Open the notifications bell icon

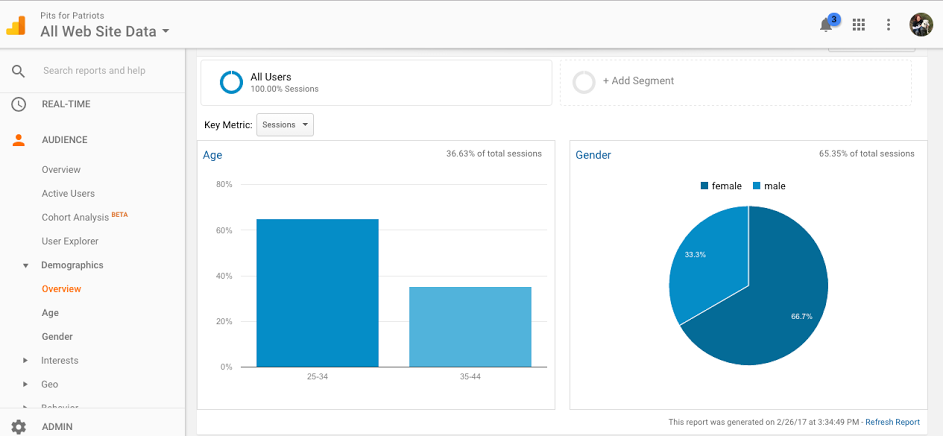tap(827, 25)
